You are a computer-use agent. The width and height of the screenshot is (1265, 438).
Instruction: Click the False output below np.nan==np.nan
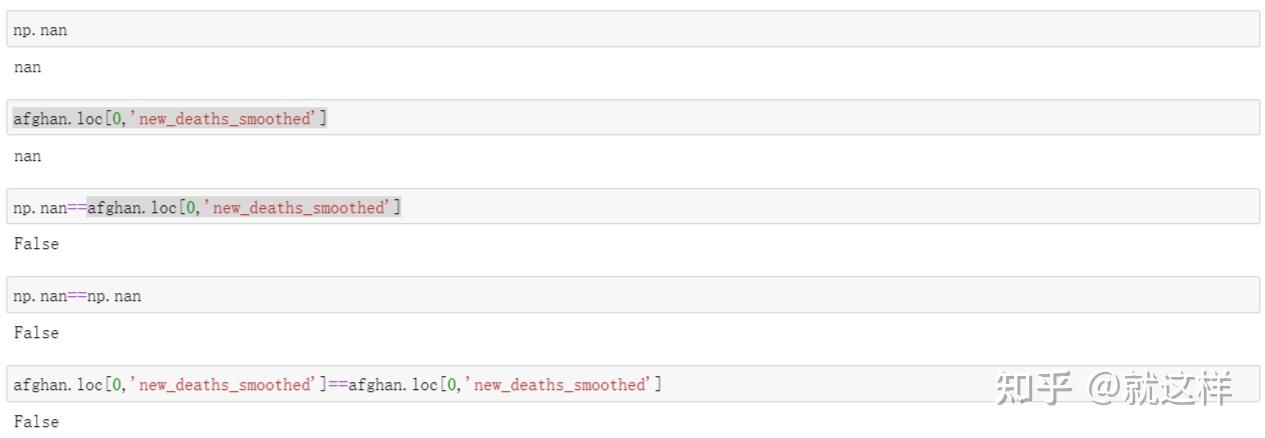click(x=36, y=333)
